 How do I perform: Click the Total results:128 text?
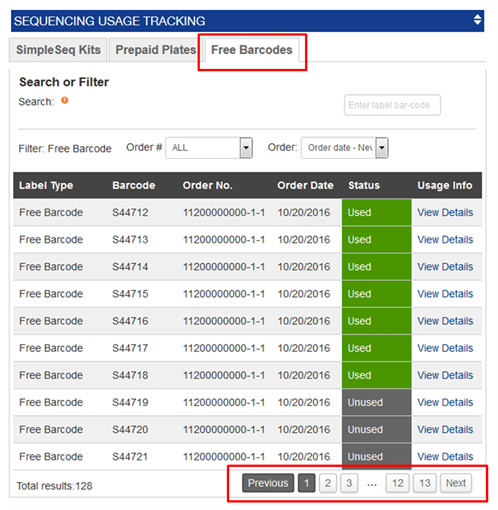coord(54,486)
